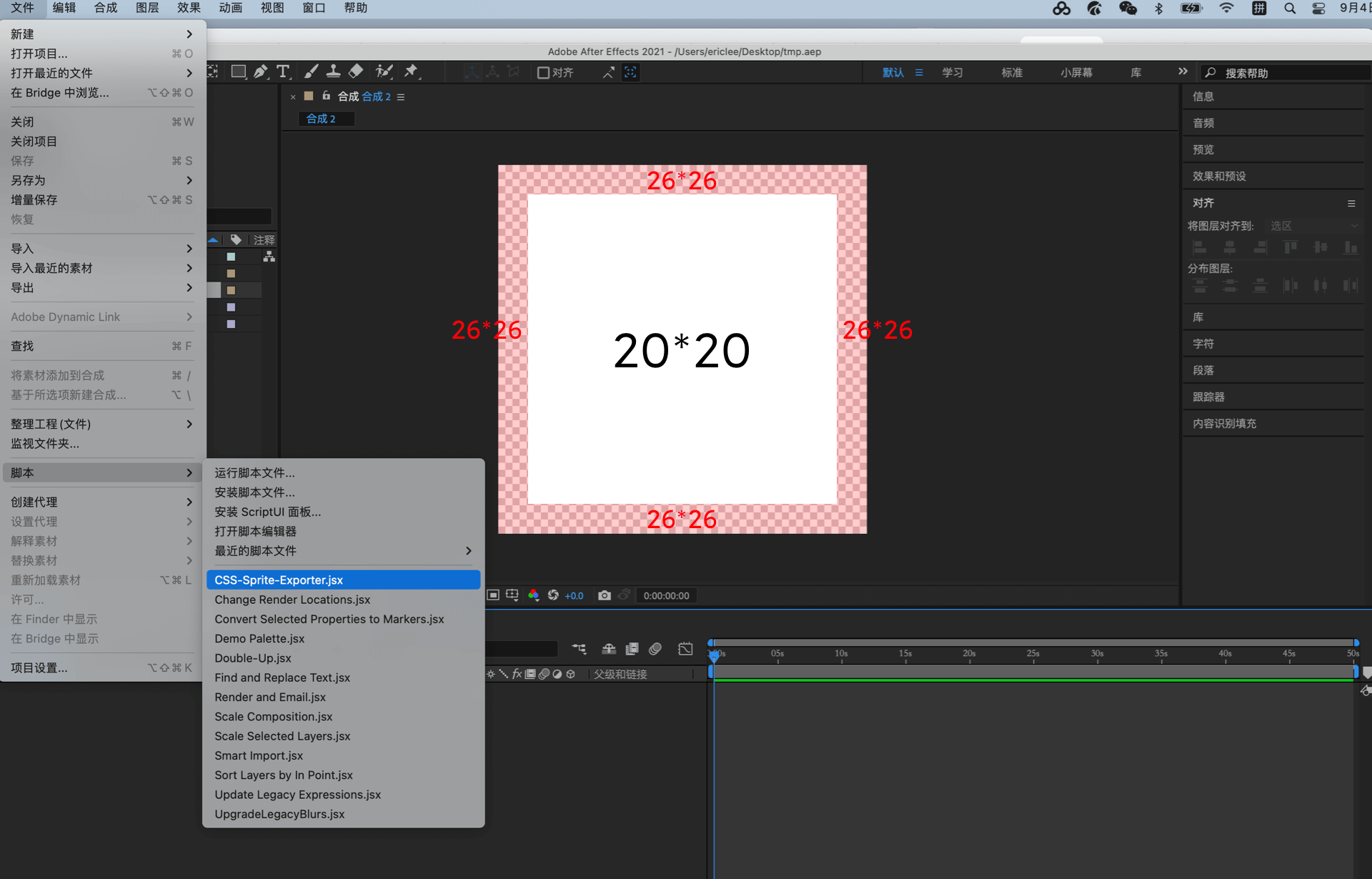Select the Eraser tool
The width and height of the screenshot is (1372, 879).
tap(356, 72)
